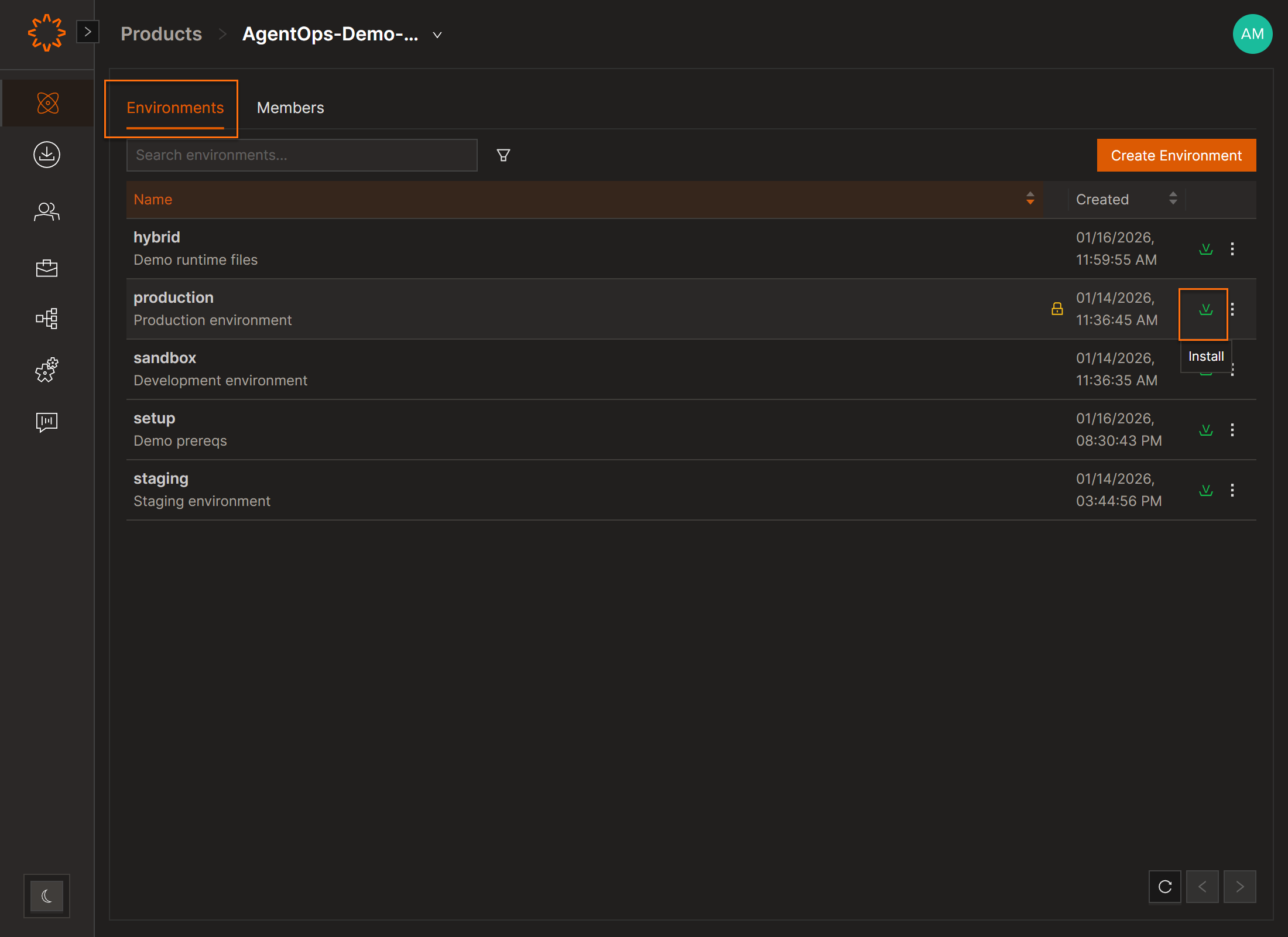This screenshot has width=1288, height=937.
Task: Open the AgentOps-Demo product dropdown chevron
Action: (437, 35)
